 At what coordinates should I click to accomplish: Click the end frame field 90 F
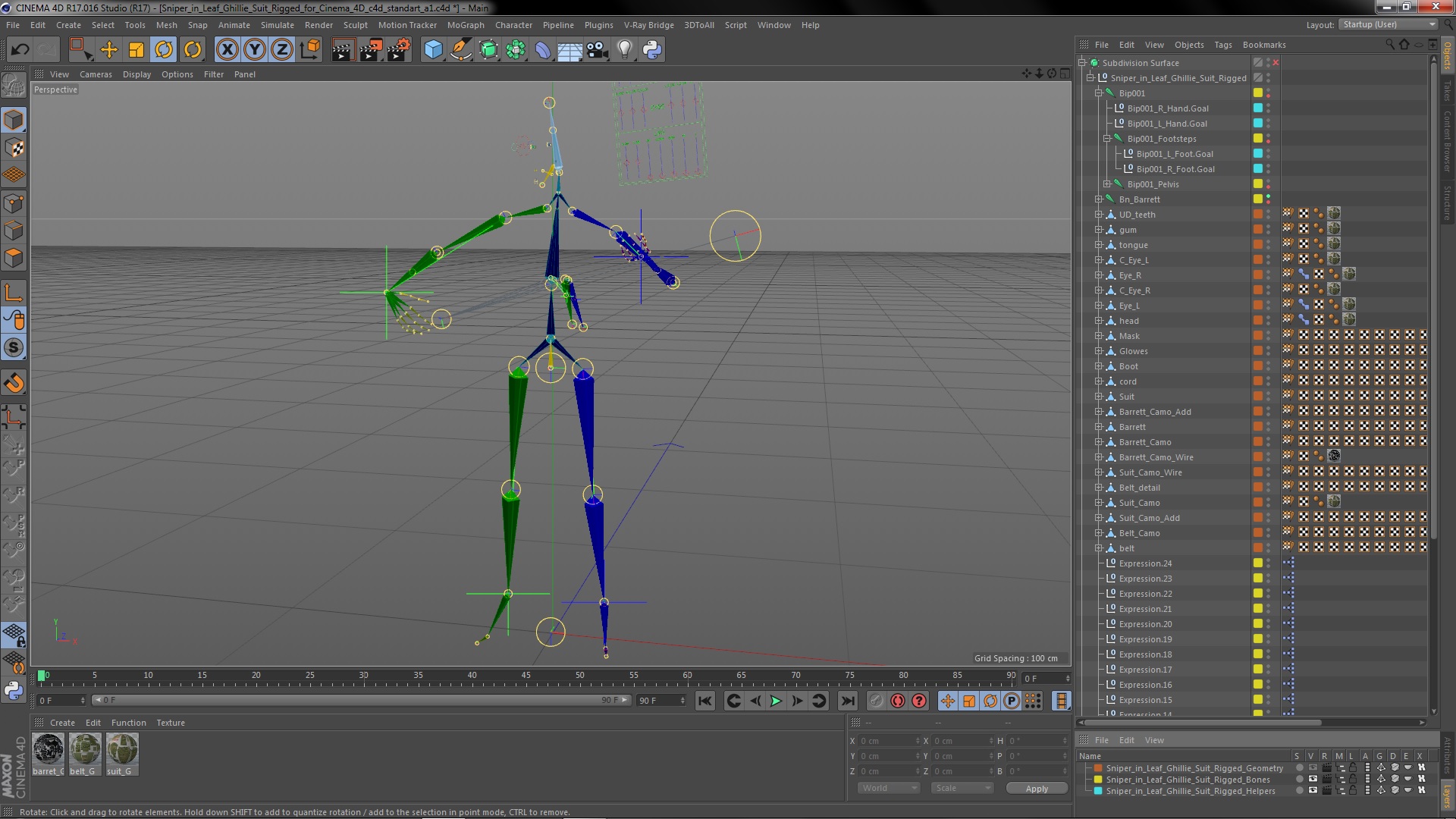tap(661, 700)
